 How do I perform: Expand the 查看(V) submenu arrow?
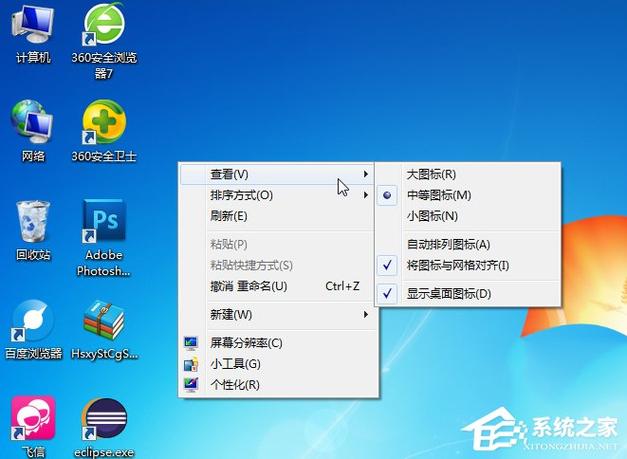click(x=365, y=174)
